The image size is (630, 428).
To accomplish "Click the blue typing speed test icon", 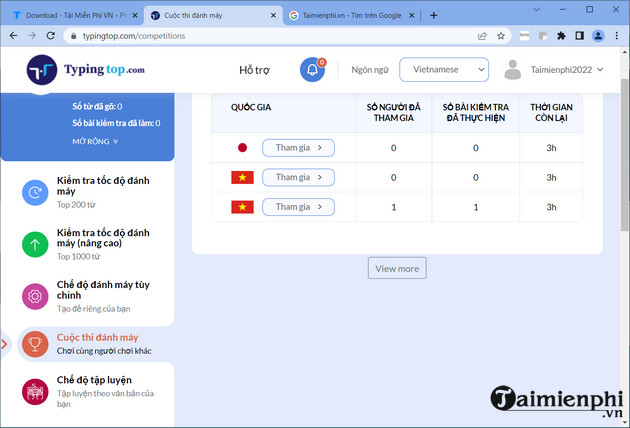I will [35, 192].
